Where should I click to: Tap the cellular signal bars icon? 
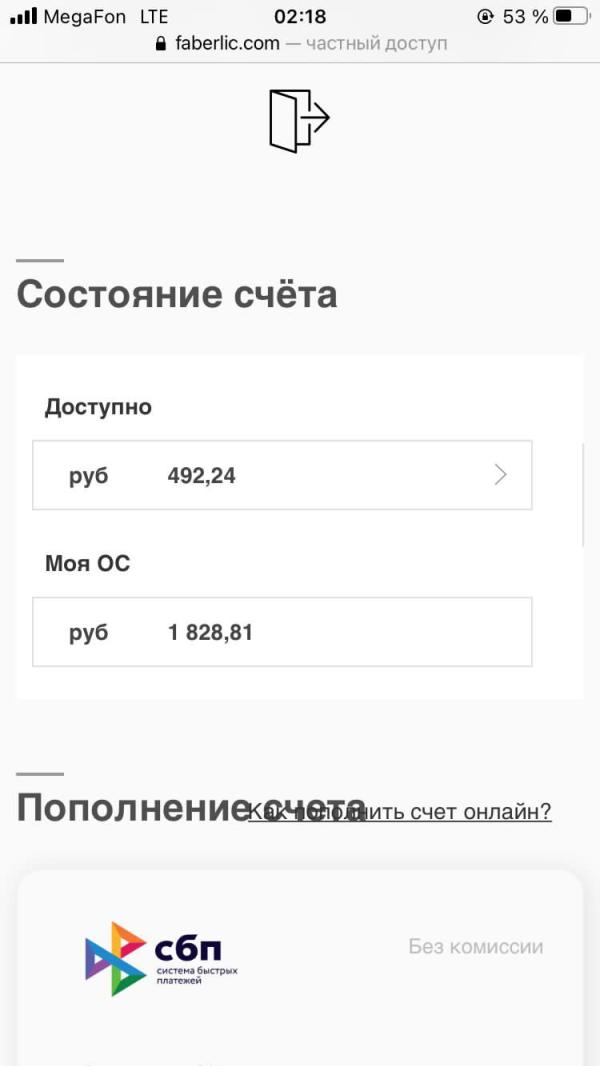click(x=23, y=16)
